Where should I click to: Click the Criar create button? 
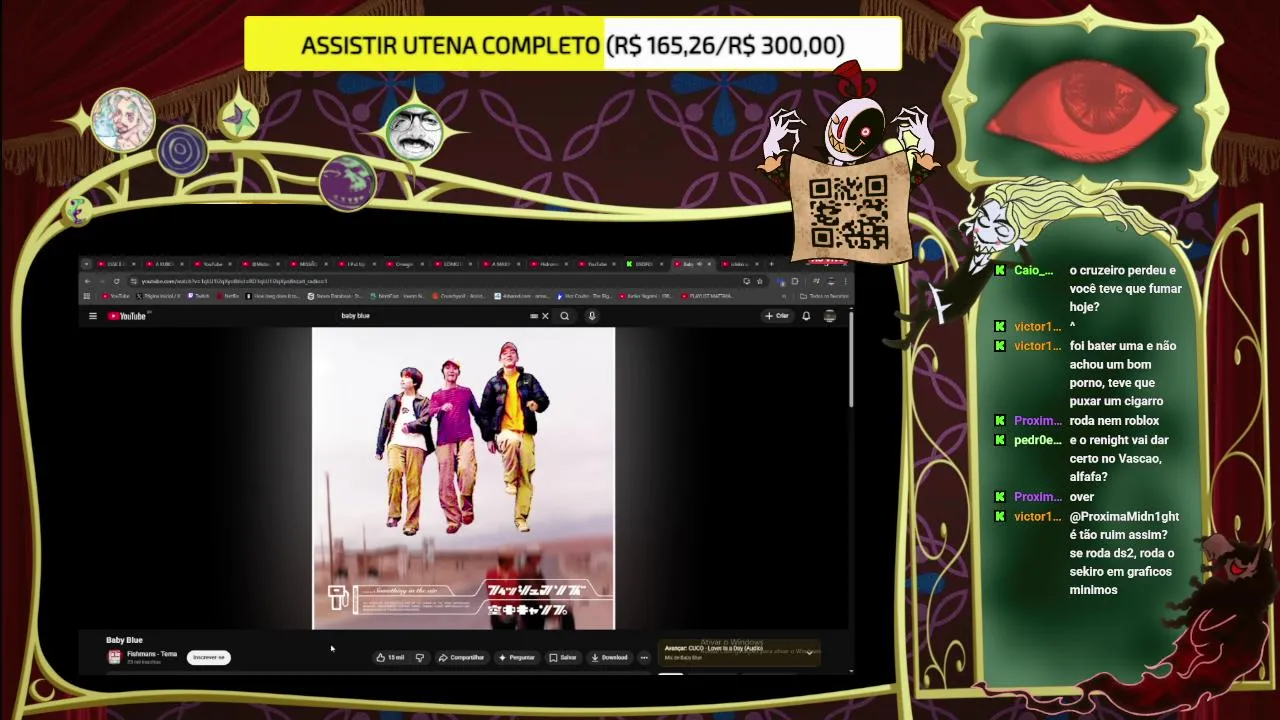[777, 316]
